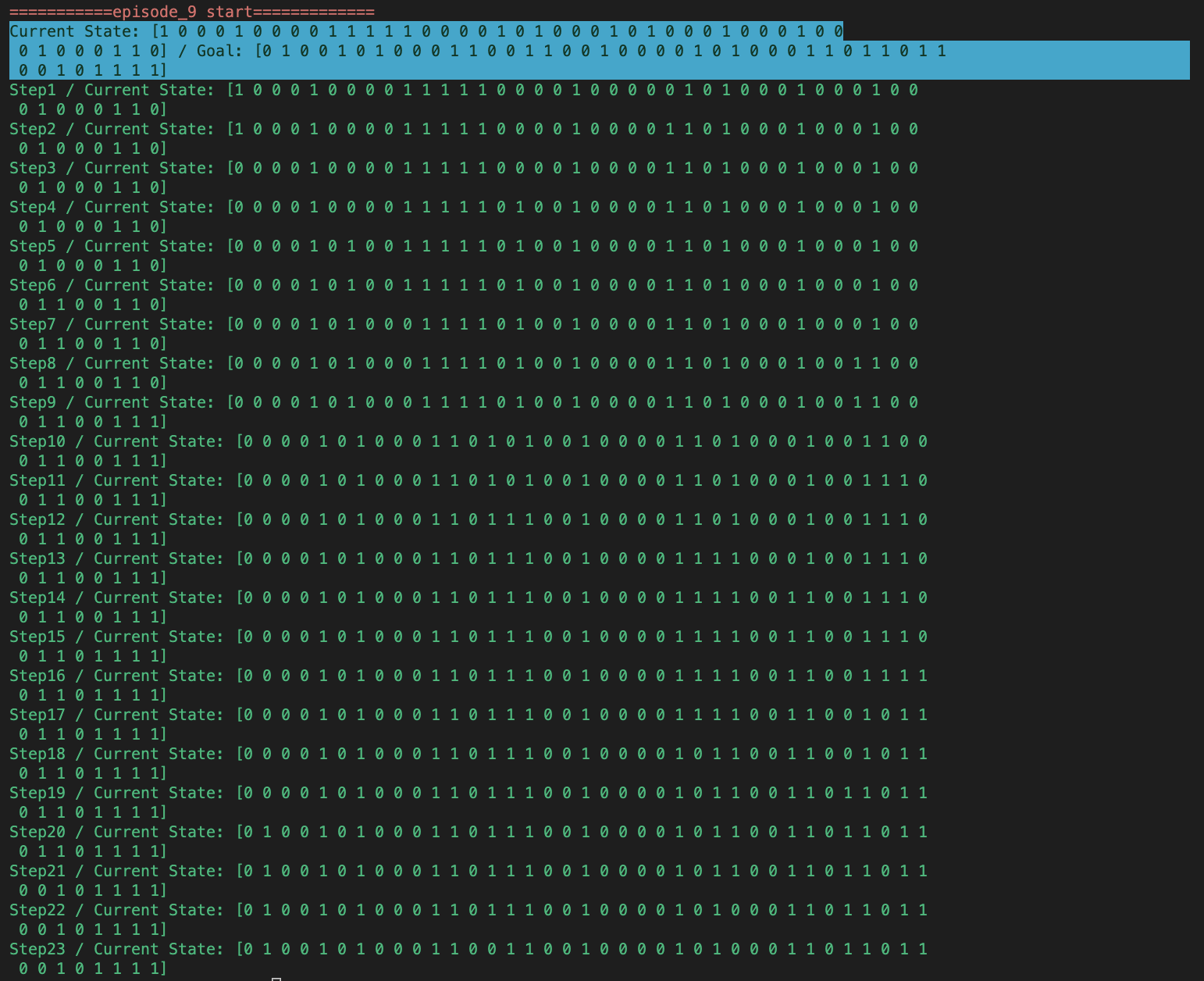This screenshot has width=1204, height=981.
Task: Click the 'Step18 / Current State:' line label
Action: click(x=116, y=754)
